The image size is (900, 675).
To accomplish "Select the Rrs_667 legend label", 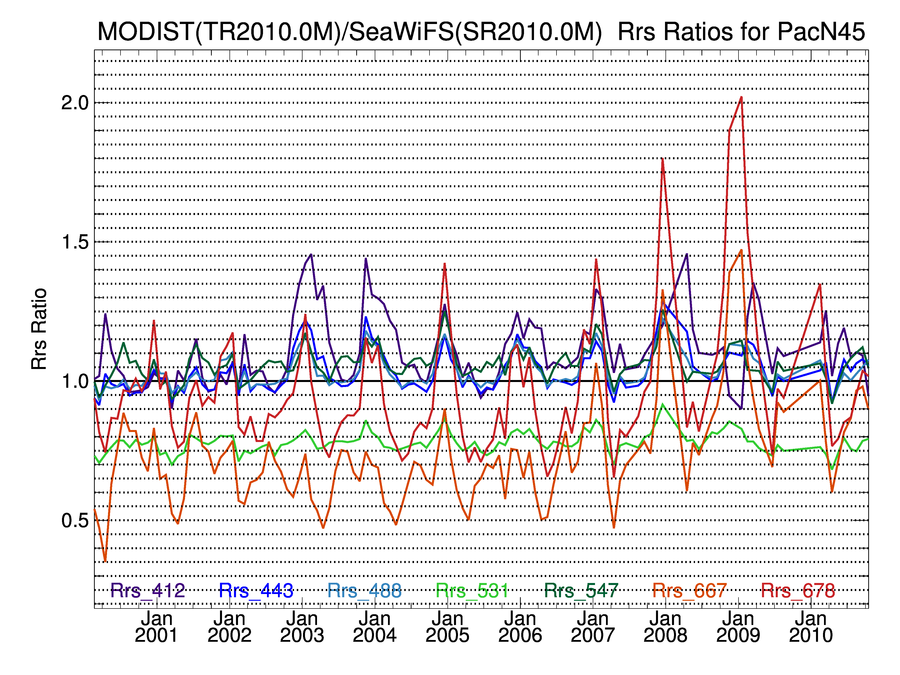I will 690,590.
